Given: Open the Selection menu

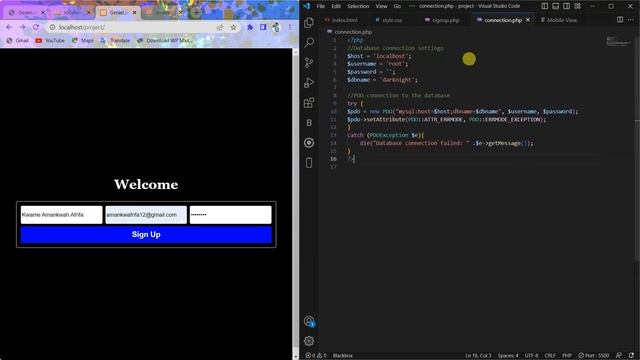Looking at the screenshot, I should 358,6.
